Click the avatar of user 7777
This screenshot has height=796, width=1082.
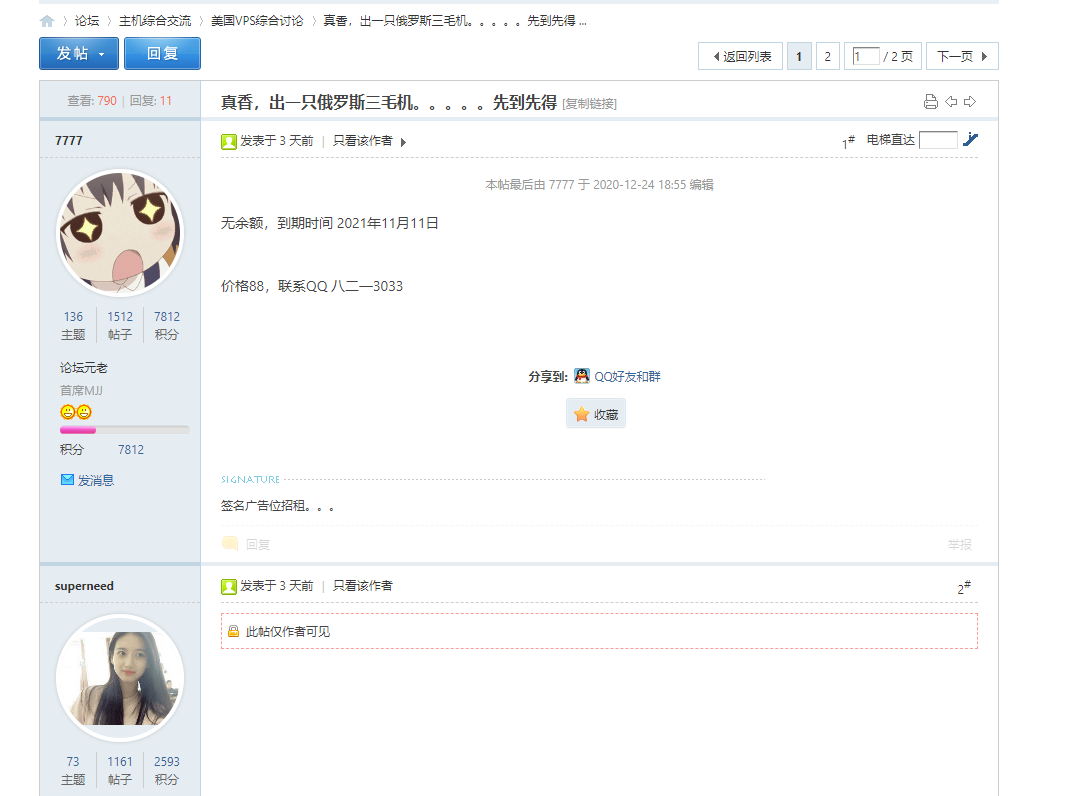(120, 232)
